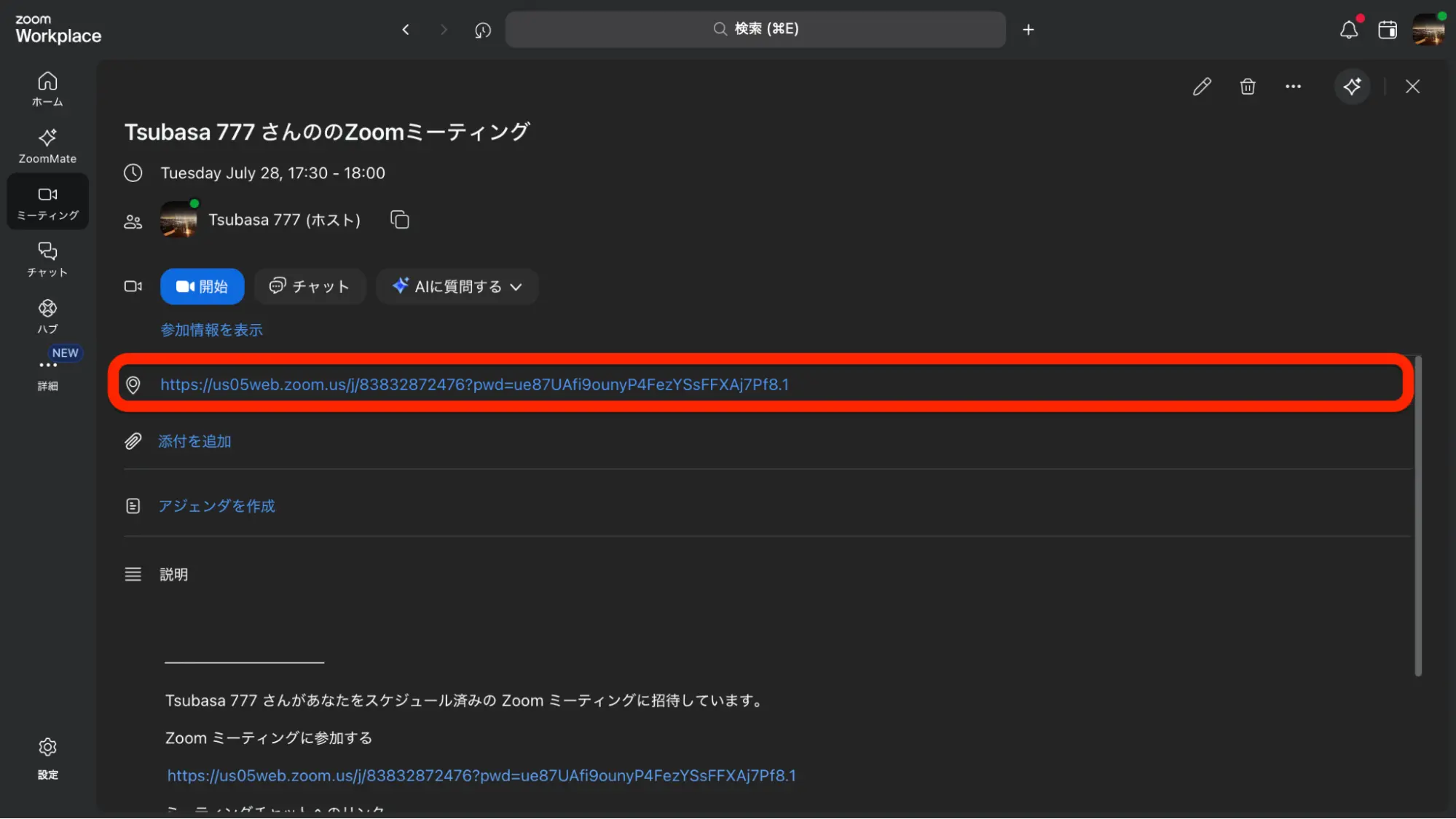Click 添付を追加 link
This screenshot has width=1456, height=819.
[194, 441]
